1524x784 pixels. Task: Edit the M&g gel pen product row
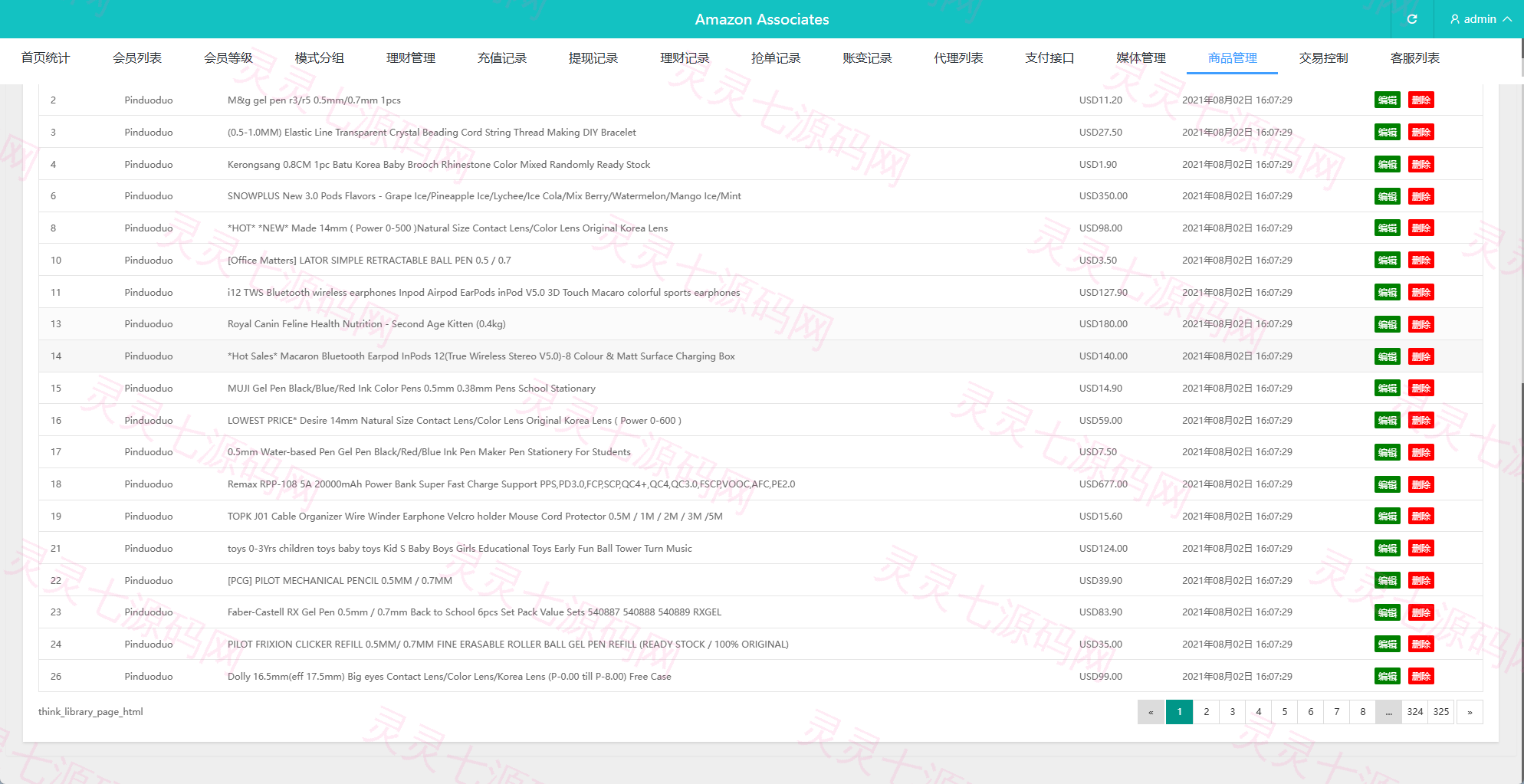click(x=1387, y=100)
